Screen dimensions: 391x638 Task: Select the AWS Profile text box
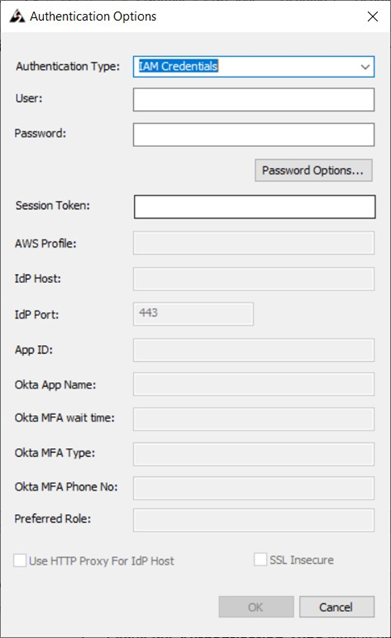[x=253, y=243]
